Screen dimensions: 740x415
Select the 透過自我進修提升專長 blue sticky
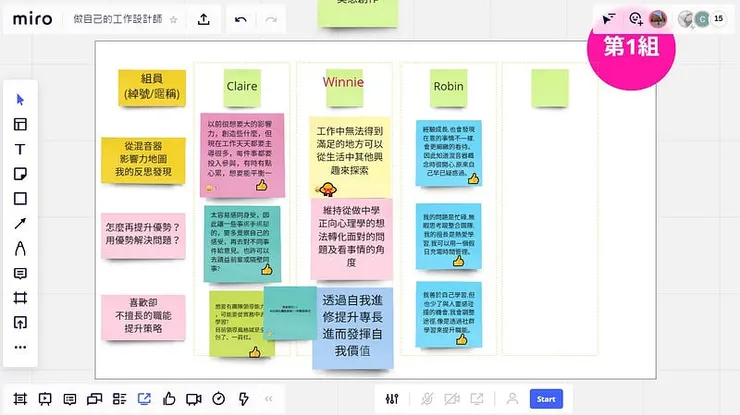tap(353, 327)
